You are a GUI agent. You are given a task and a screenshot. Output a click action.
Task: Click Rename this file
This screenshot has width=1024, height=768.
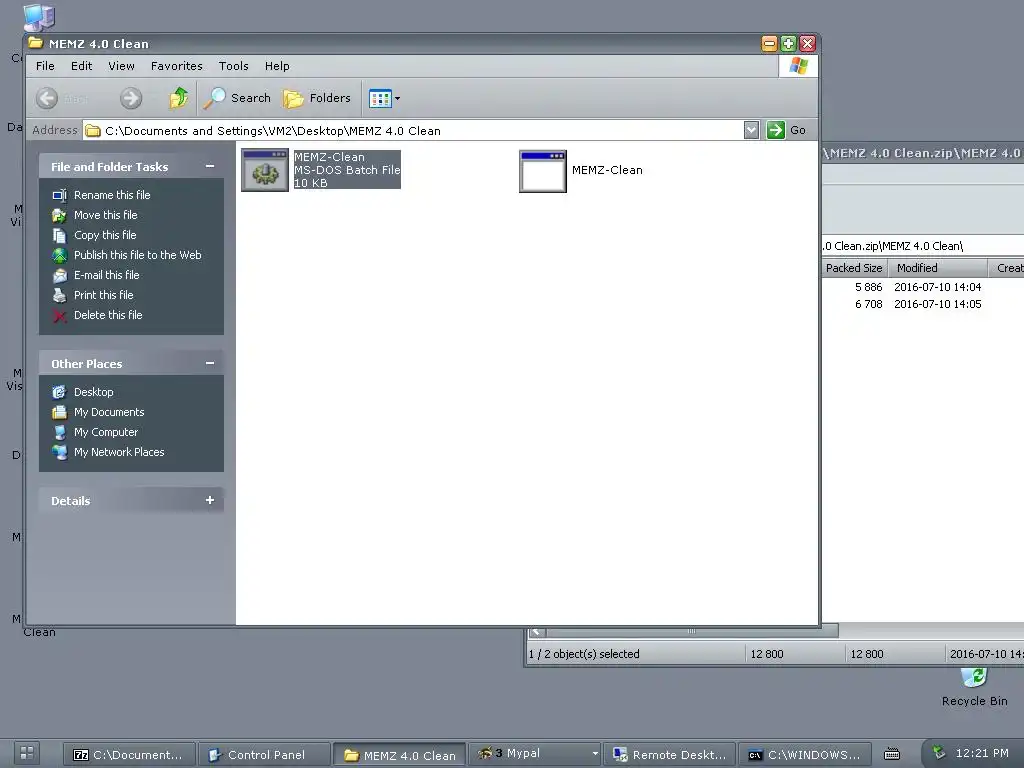112,195
